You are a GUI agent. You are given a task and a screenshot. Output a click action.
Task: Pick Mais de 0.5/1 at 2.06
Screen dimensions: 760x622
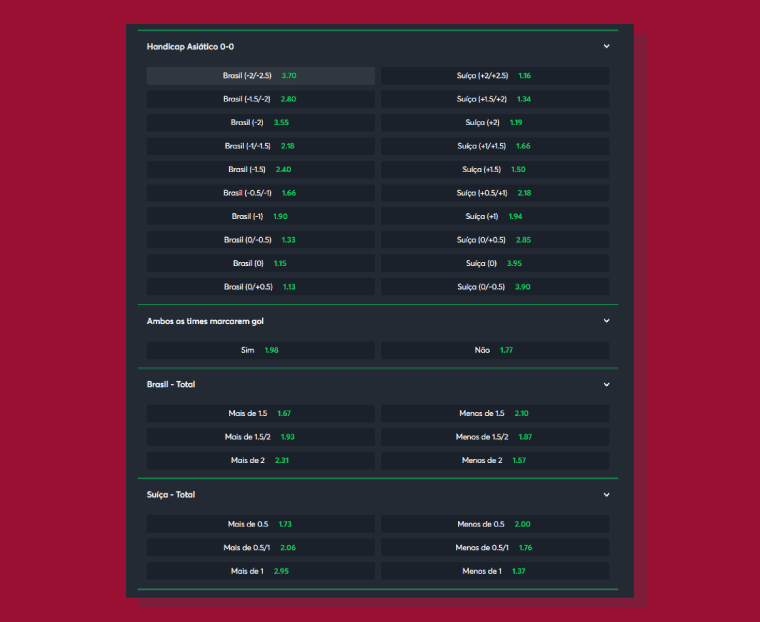[x=261, y=548]
